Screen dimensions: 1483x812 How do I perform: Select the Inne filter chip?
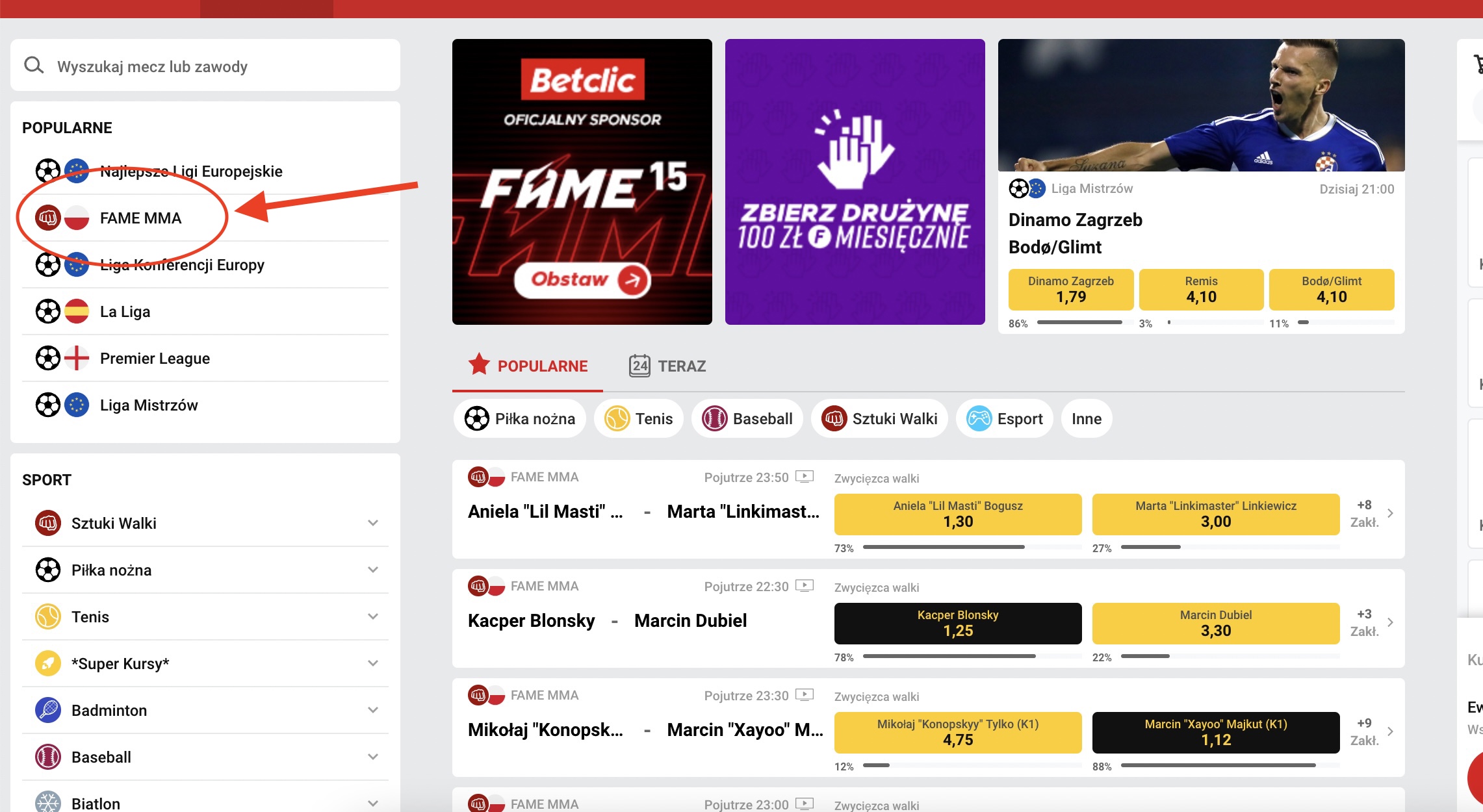click(1087, 419)
